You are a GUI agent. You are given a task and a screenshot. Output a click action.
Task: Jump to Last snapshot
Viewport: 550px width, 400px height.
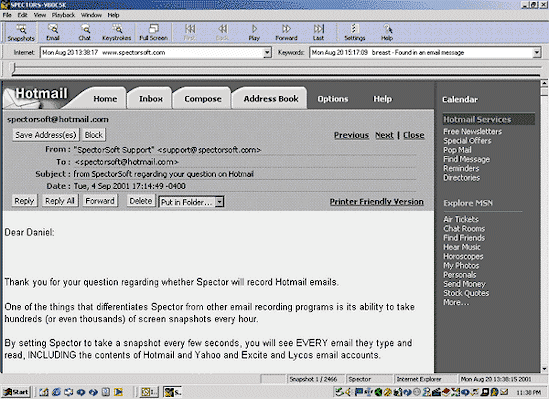pyautogui.click(x=318, y=33)
